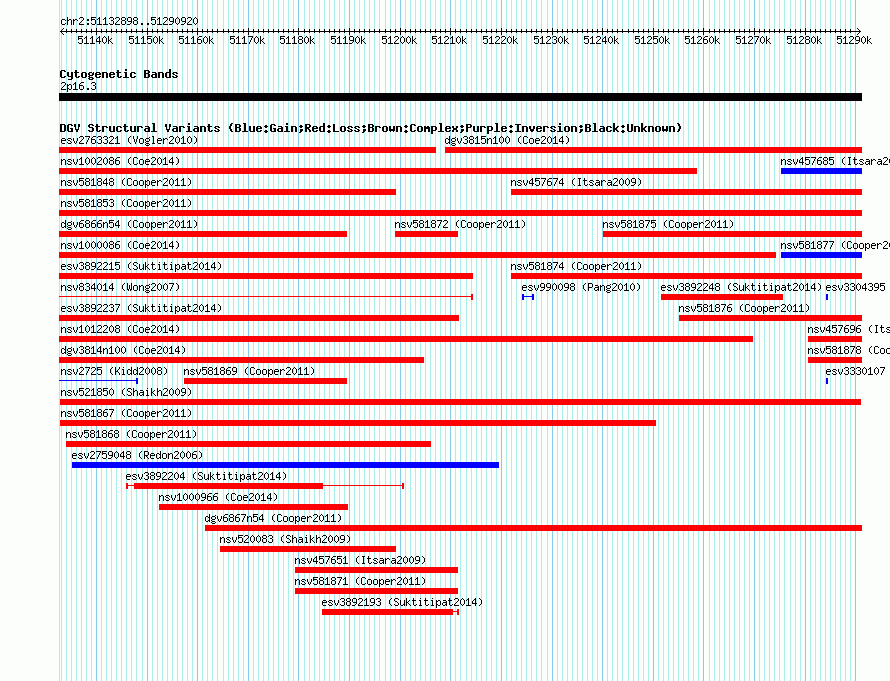This screenshot has width=890, height=681.
Task: Open dgv6867n54 (Cooper2011) variant label
Action: click(x=274, y=518)
